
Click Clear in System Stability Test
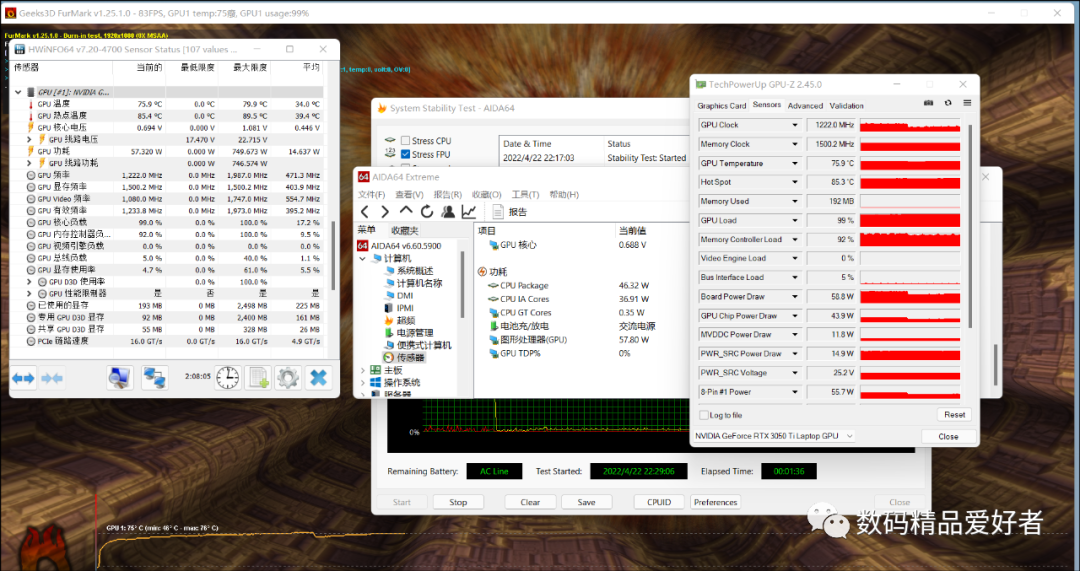point(530,502)
